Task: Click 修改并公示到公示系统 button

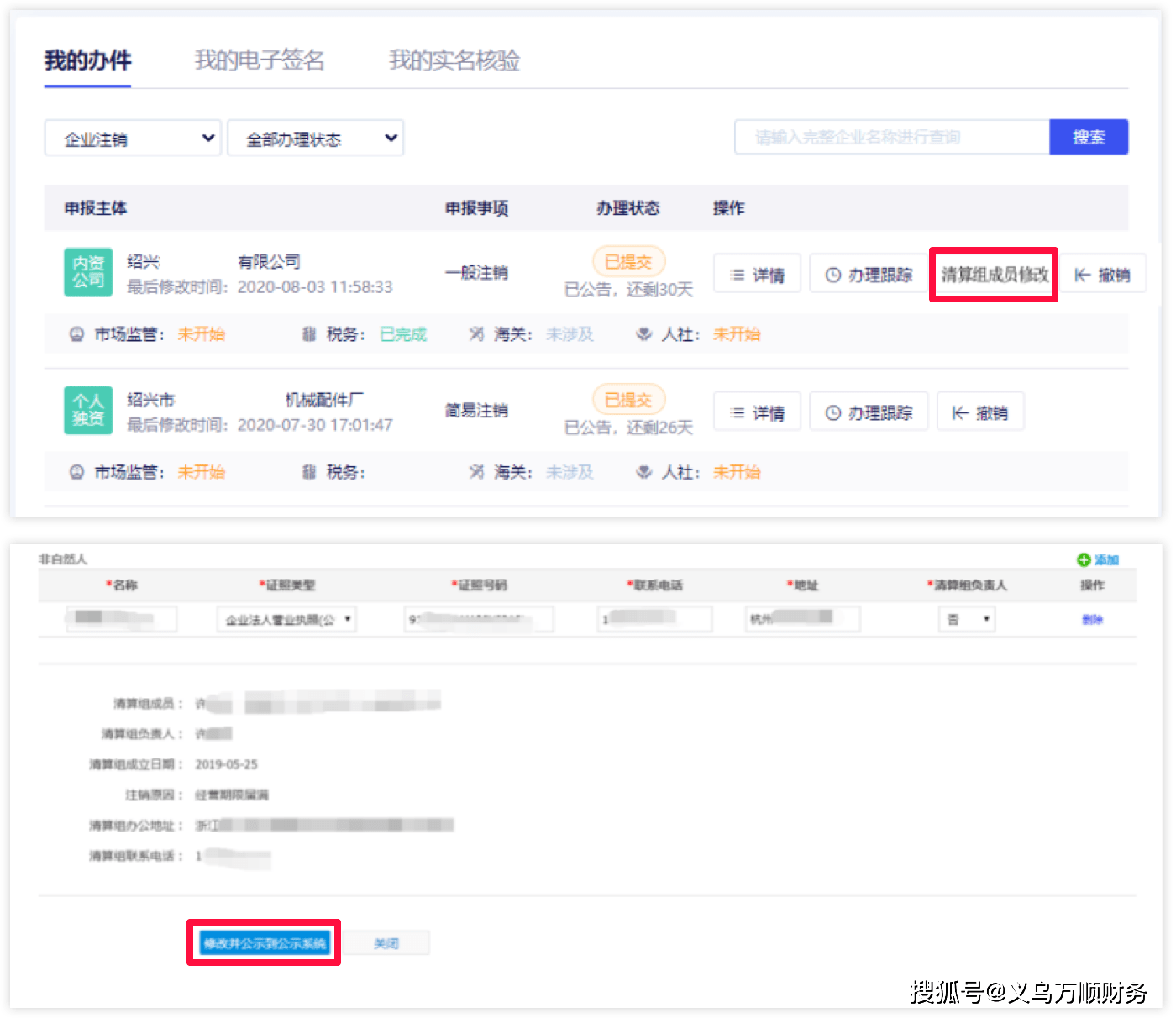Action: [264, 943]
